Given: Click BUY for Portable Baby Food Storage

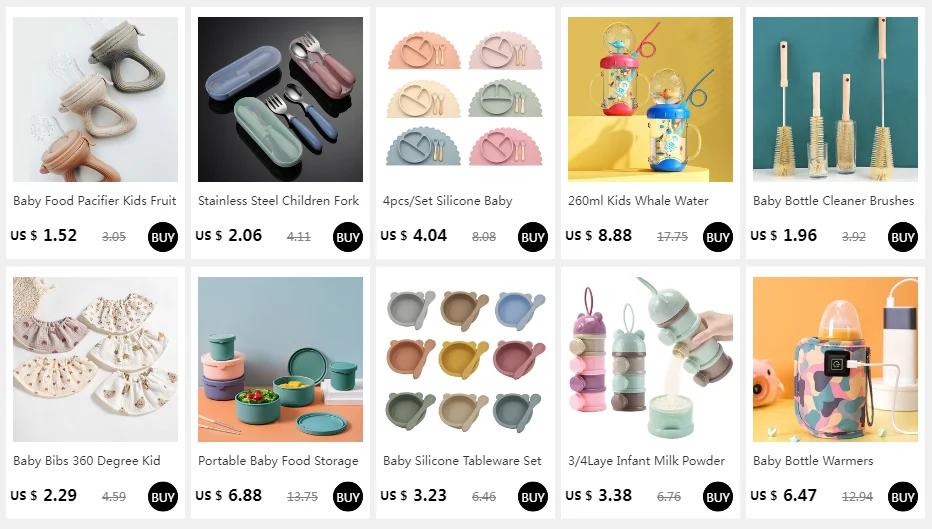Looking at the screenshot, I should pos(348,497).
